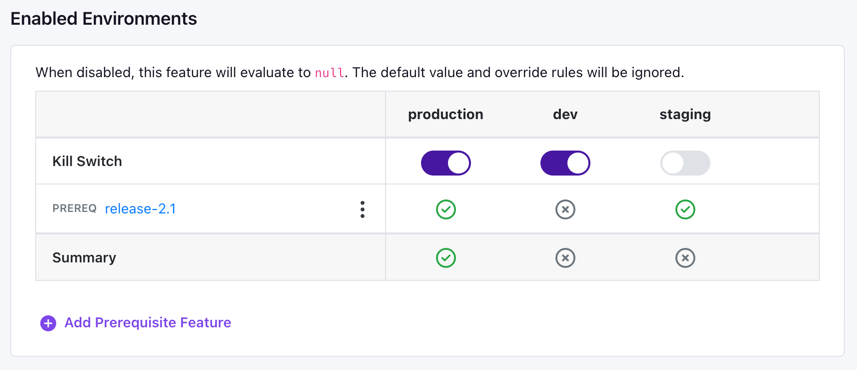Open the release-2.1 feature link
The width and height of the screenshot is (857, 370).
coord(140,209)
